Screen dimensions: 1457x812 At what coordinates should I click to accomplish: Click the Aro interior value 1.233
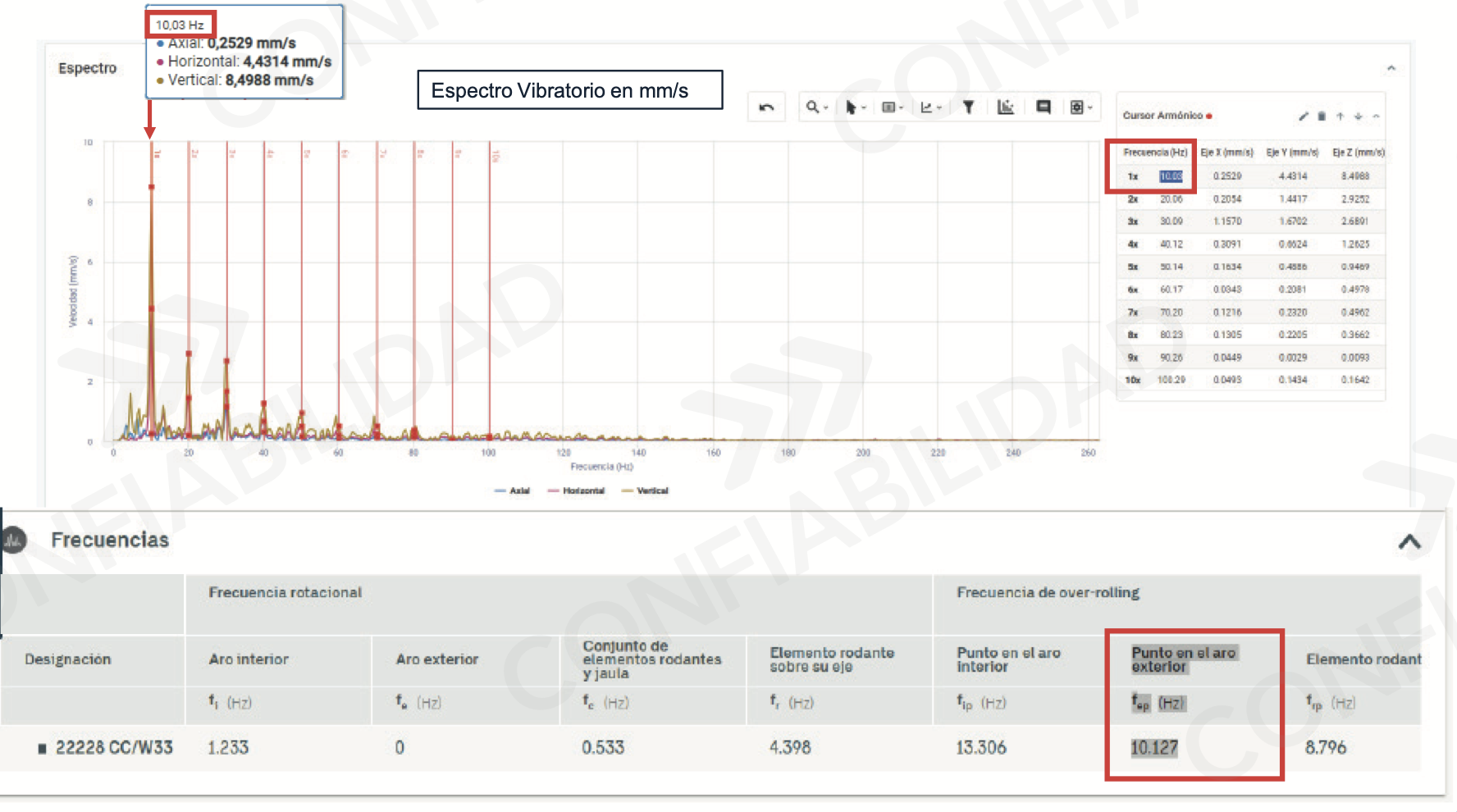click(228, 748)
